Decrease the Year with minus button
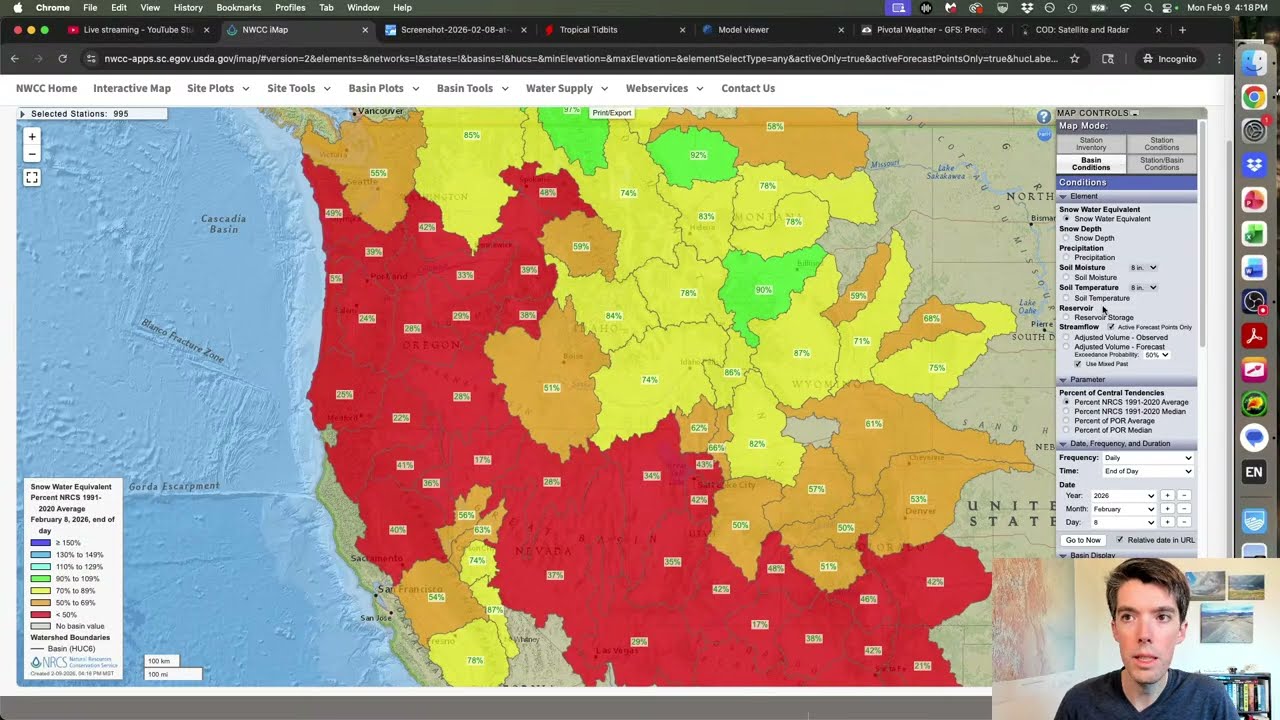1280x720 pixels. click(x=1184, y=496)
